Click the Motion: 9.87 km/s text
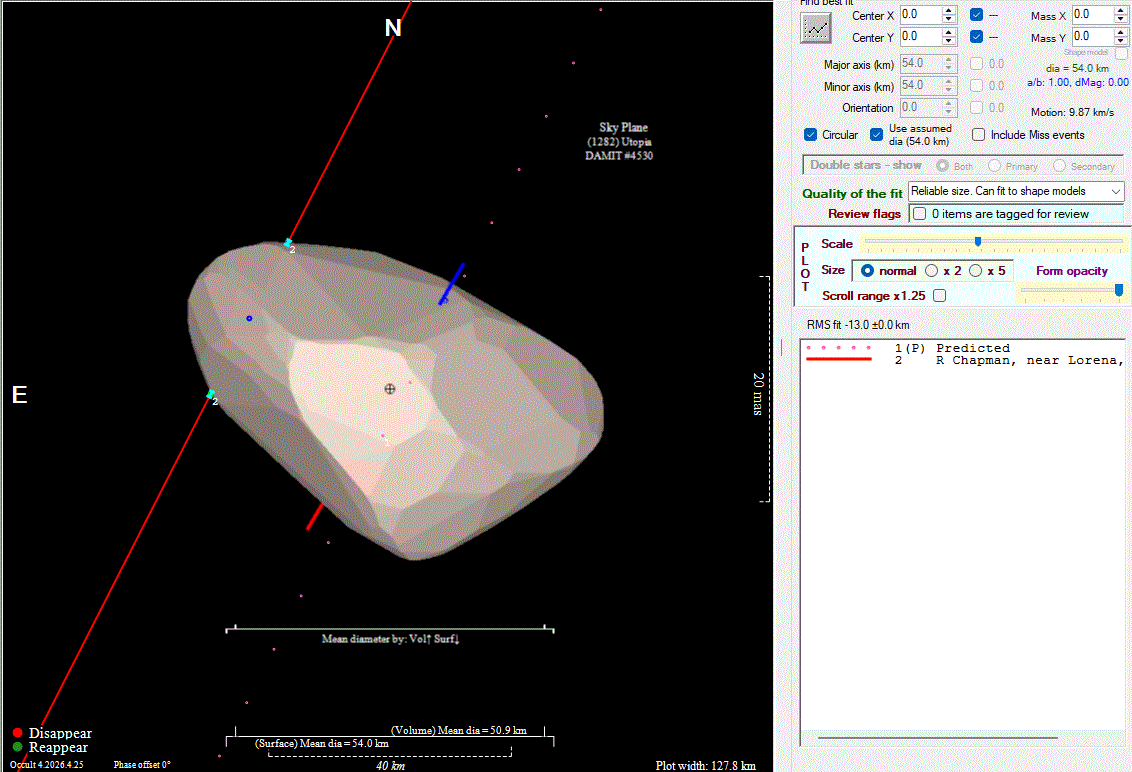Viewport: 1132px width, 772px height. coord(1072,112)
